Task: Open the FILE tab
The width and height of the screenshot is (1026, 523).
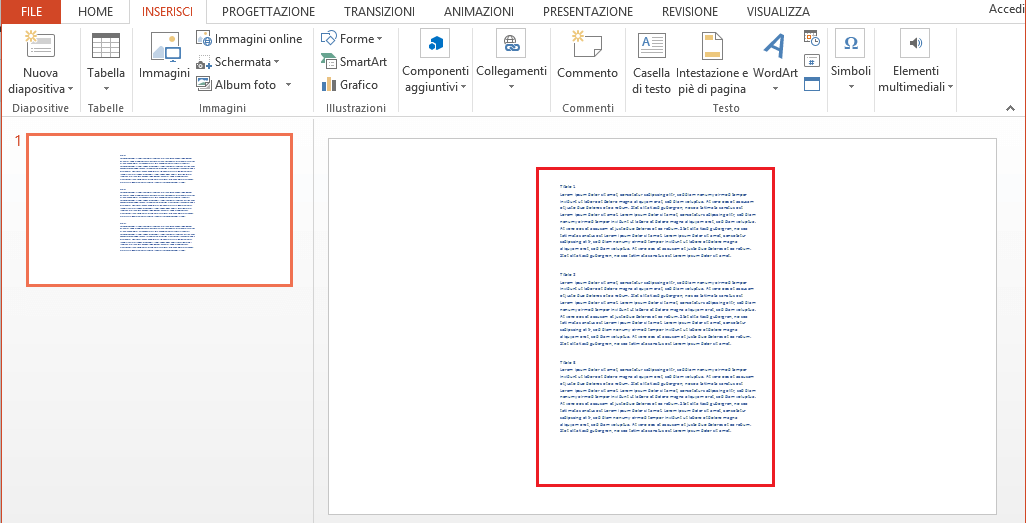Action: coord(31,11)
